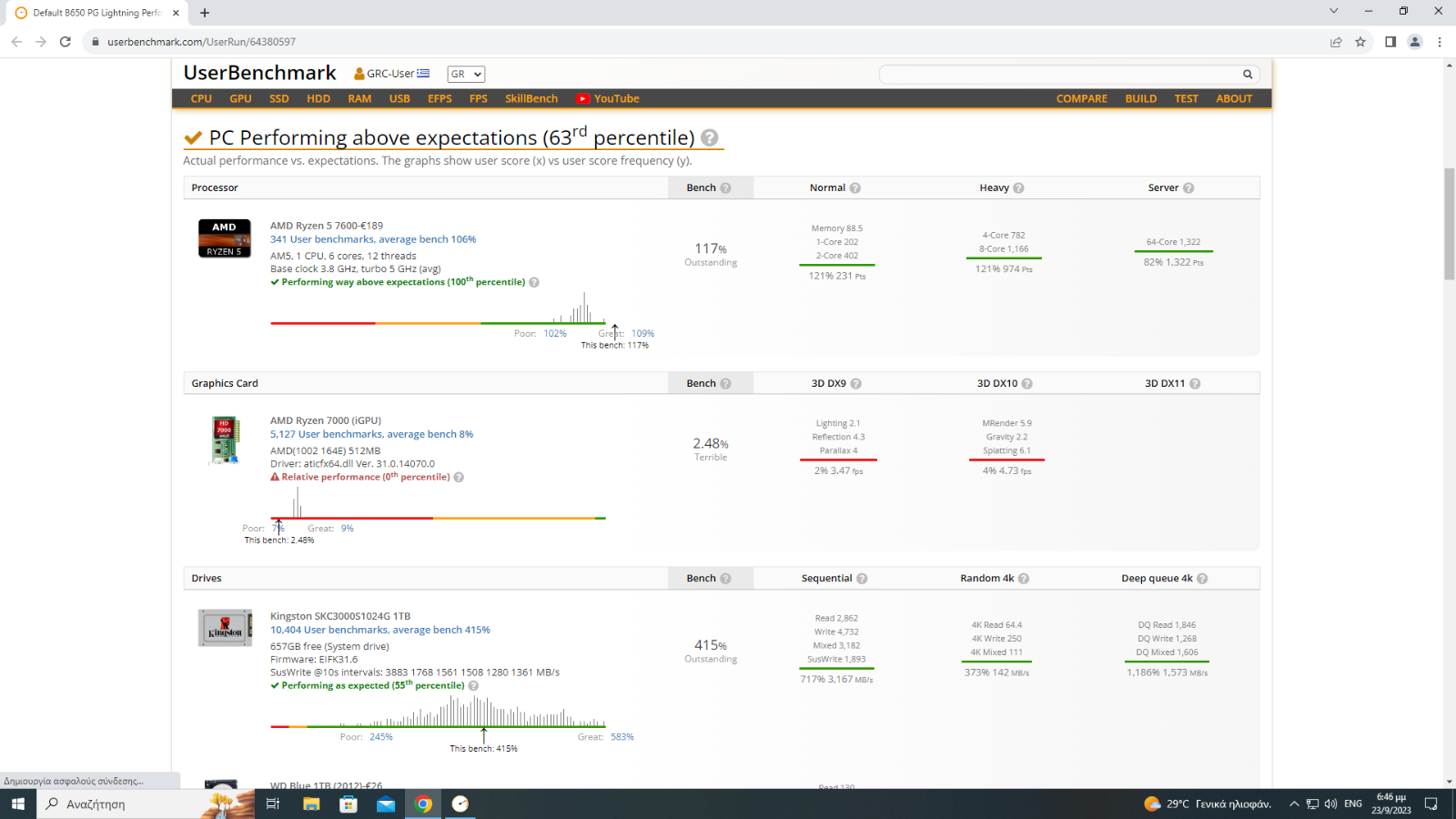Open the browser side panel icon

tap(1390, 42)
